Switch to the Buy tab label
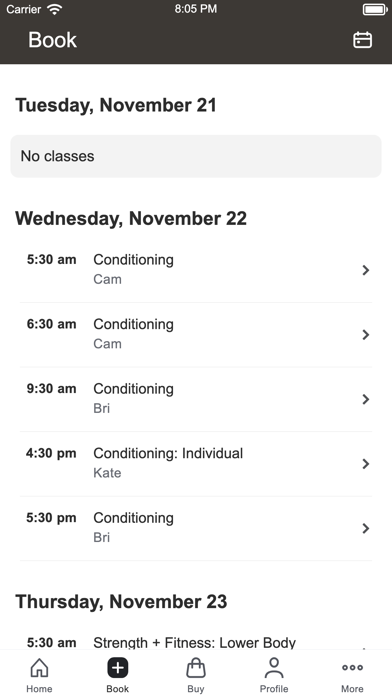392x696 pixels. 196,688
